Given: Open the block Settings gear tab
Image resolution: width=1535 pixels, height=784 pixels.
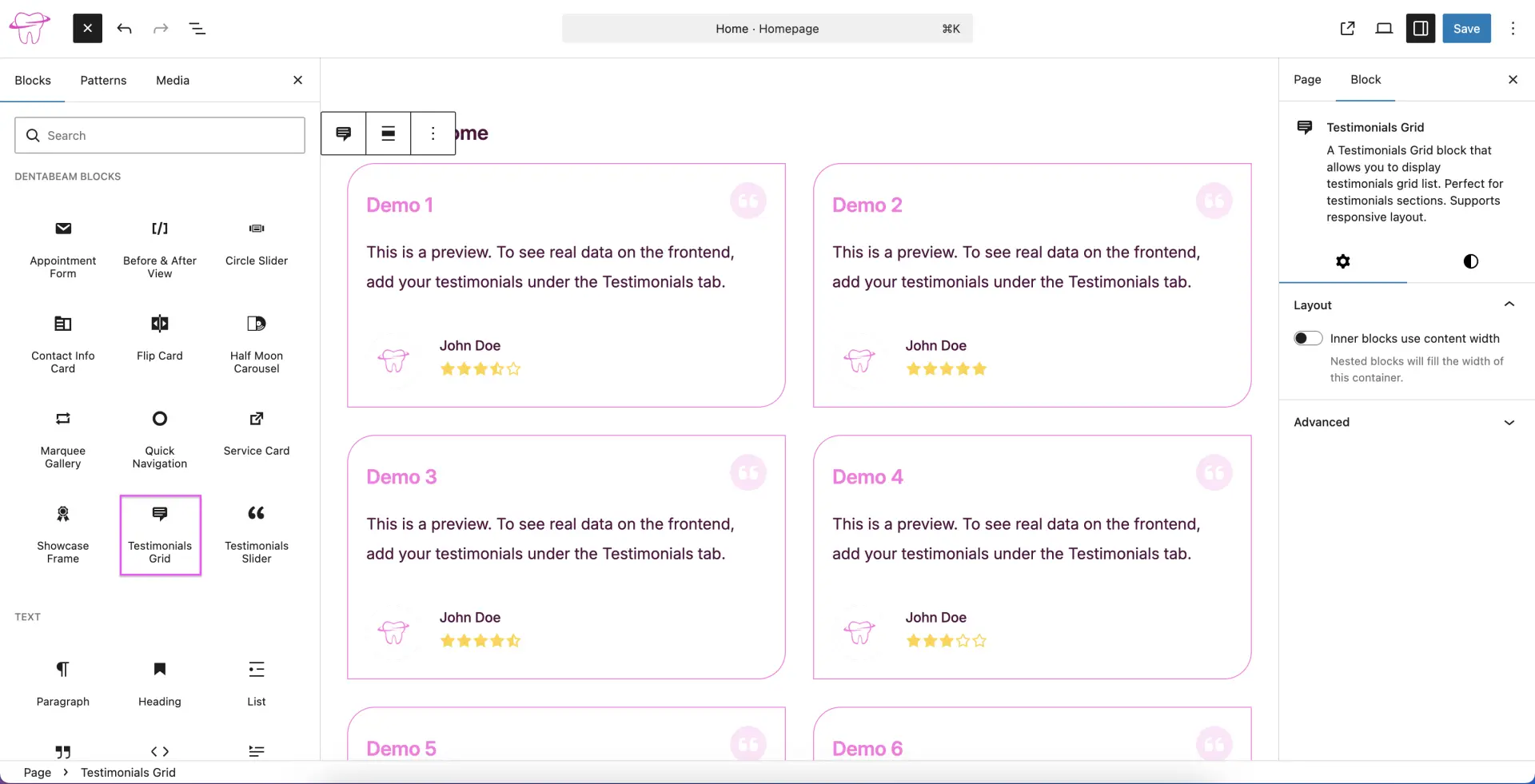Looking at the screenshot, I should pos(1343,261).
